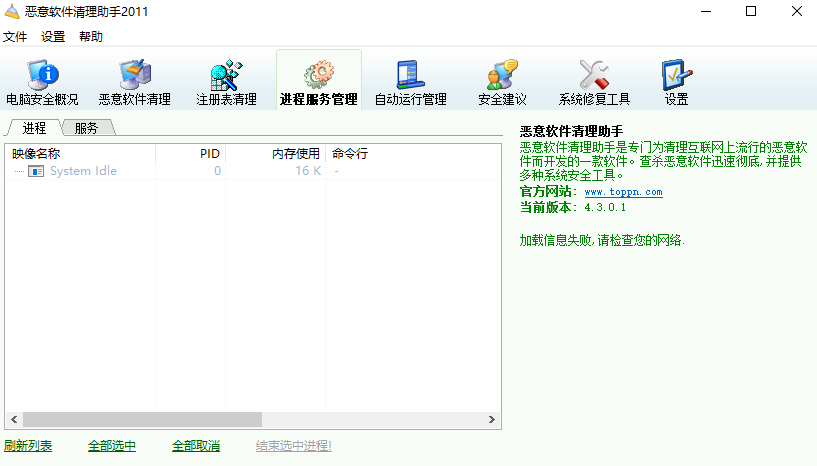Open the www.toppn.com website link
The image size is (817, 466).
[623, 192]
